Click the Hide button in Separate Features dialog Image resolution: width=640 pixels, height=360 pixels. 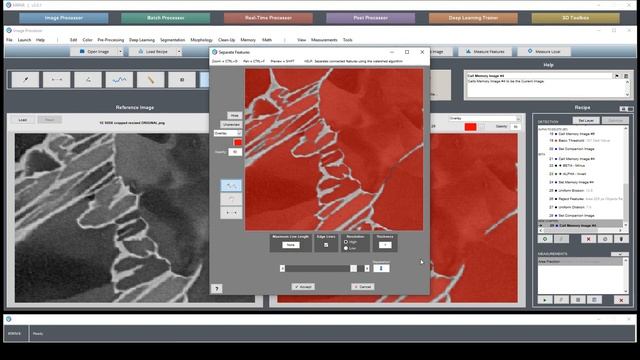click(234, 116)
